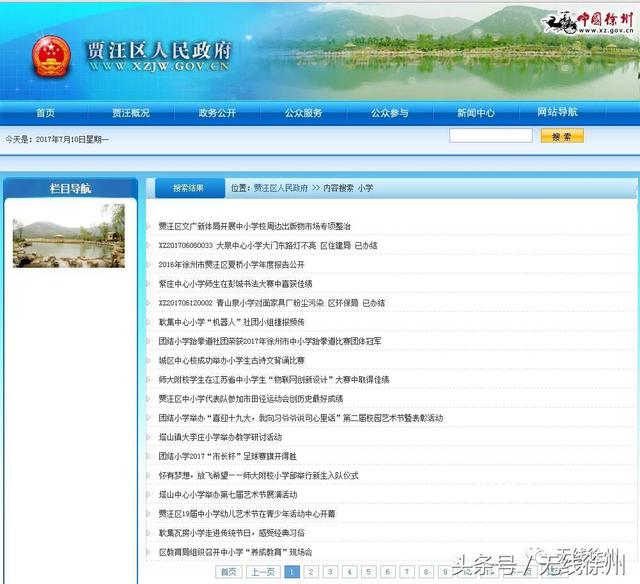Open 耿集瓦房小学走进传统节日 result
This screenshot has width=640, height=584.
click(231, 533)
